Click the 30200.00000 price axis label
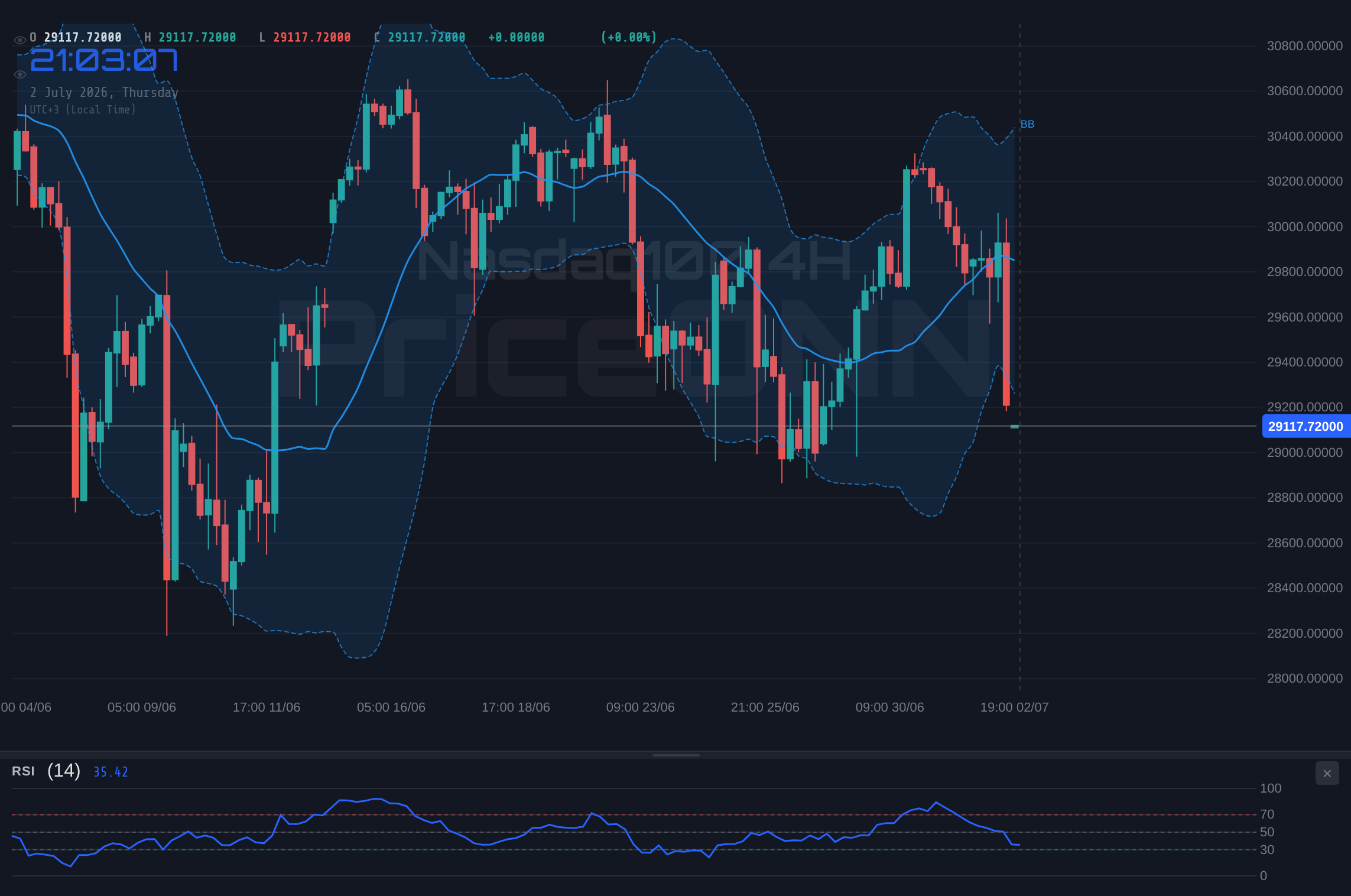 1304,181
